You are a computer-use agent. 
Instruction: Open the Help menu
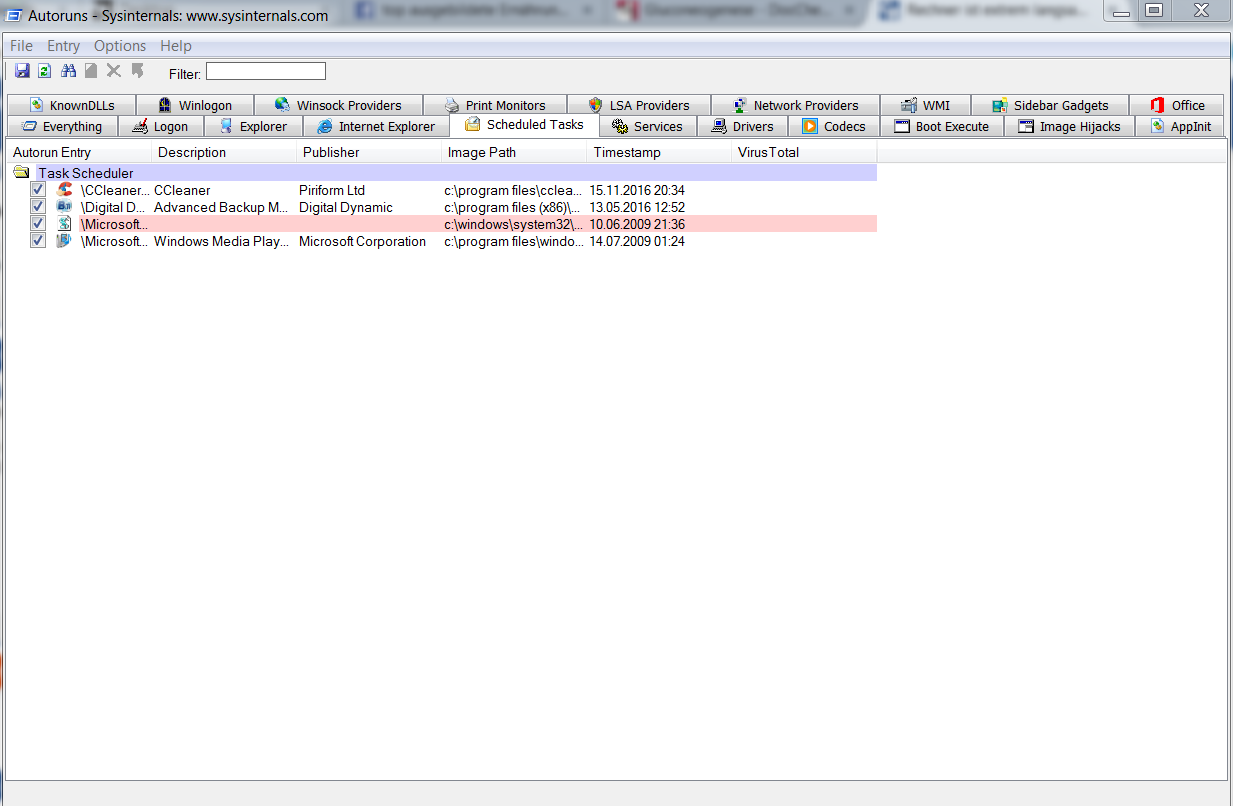[176, 46]
